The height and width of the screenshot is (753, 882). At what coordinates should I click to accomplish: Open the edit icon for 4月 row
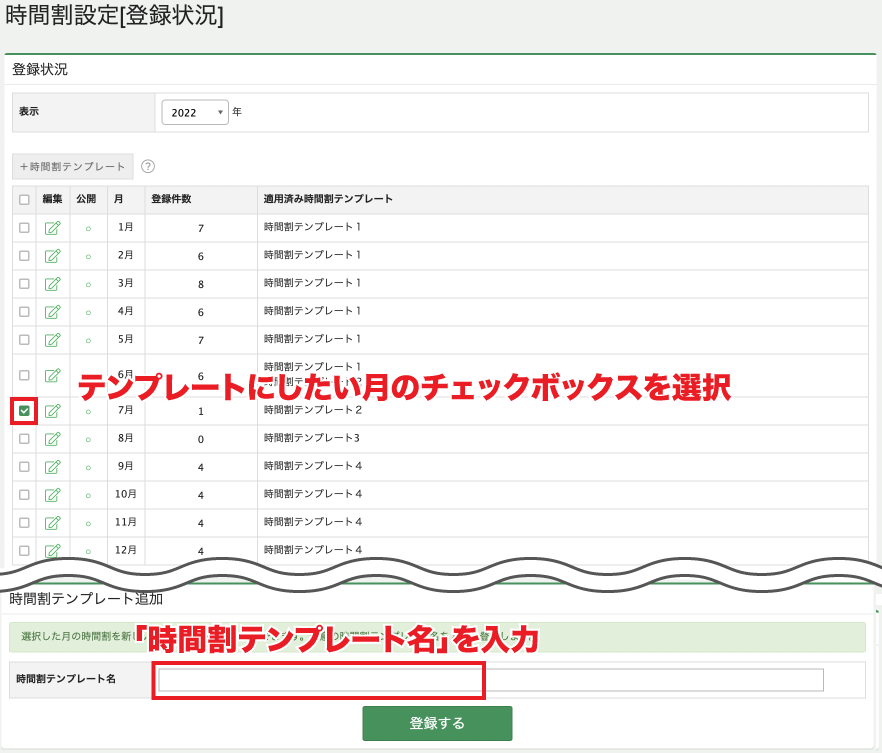click(x=52, y=312)
